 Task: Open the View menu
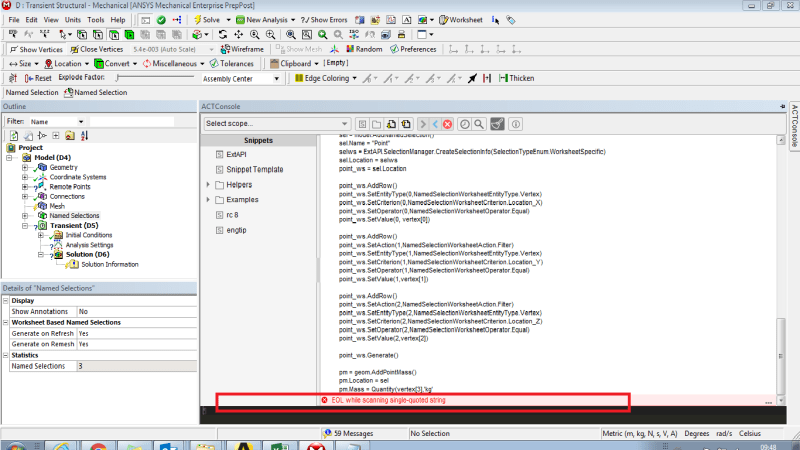click(x=51, y=20)
